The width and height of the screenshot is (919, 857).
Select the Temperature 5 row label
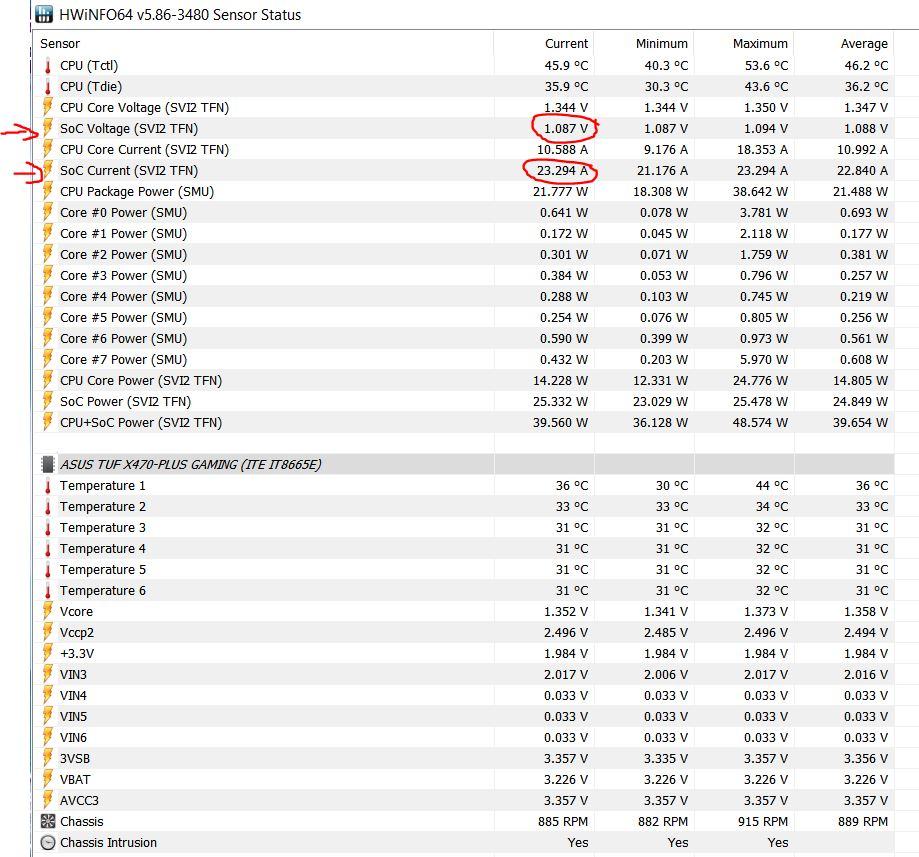(x=103, y=570)
